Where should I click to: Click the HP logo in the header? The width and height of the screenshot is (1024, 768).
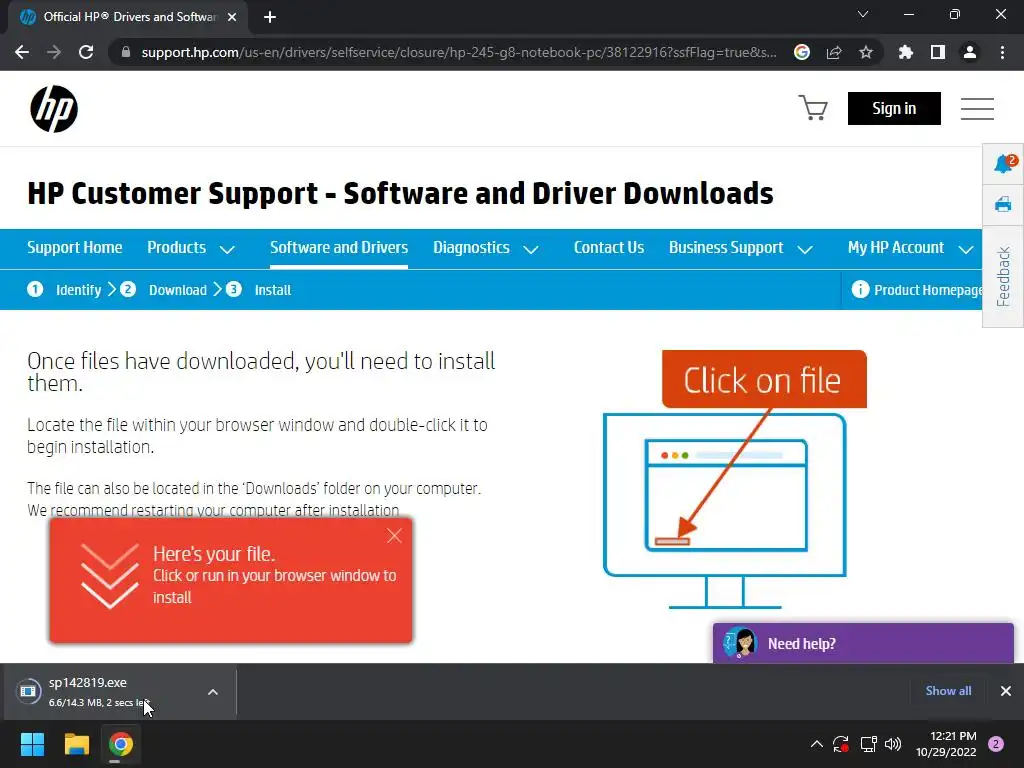tap(54, 108)
